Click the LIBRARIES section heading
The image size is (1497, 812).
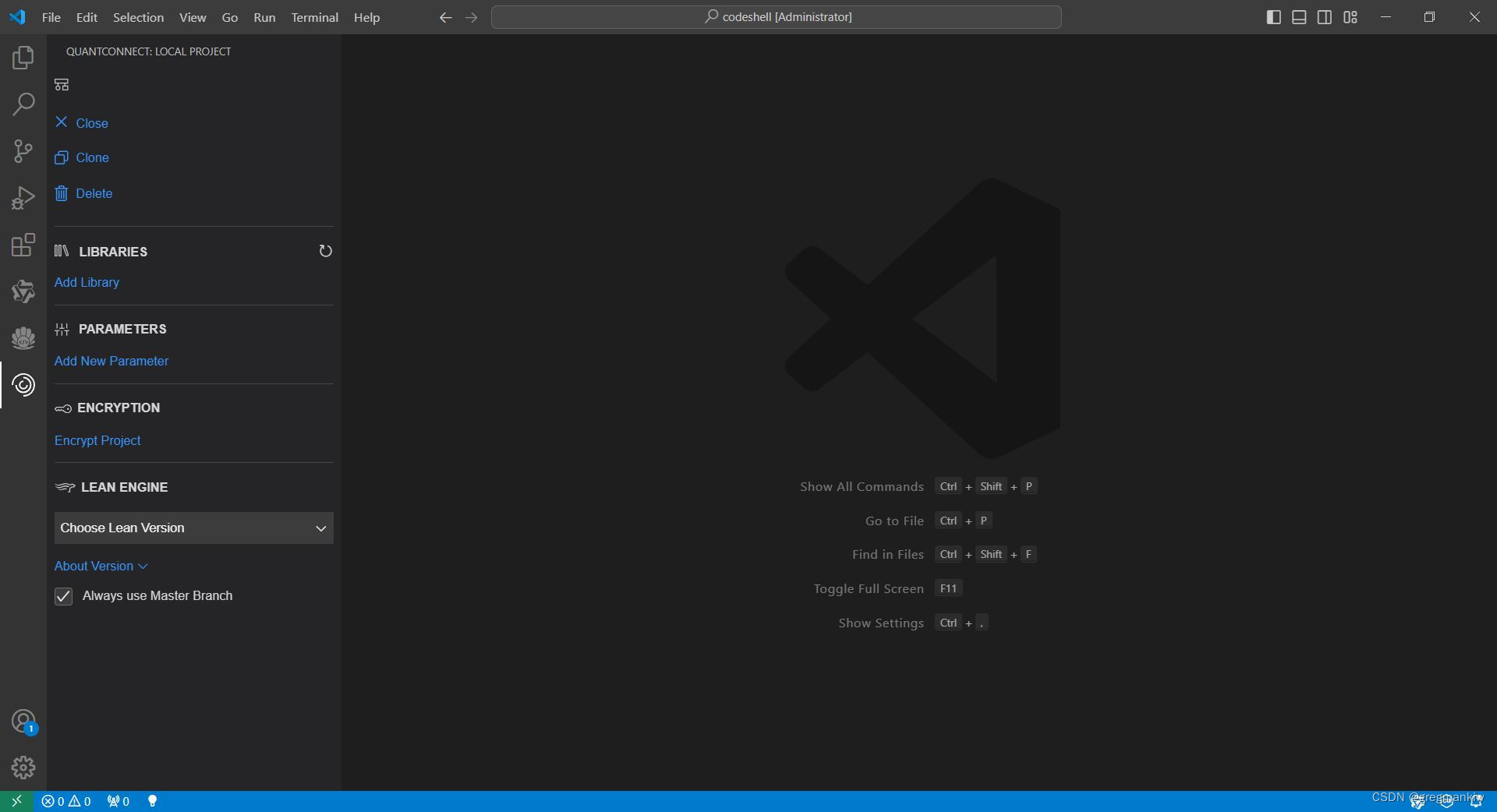coord(113,252)
